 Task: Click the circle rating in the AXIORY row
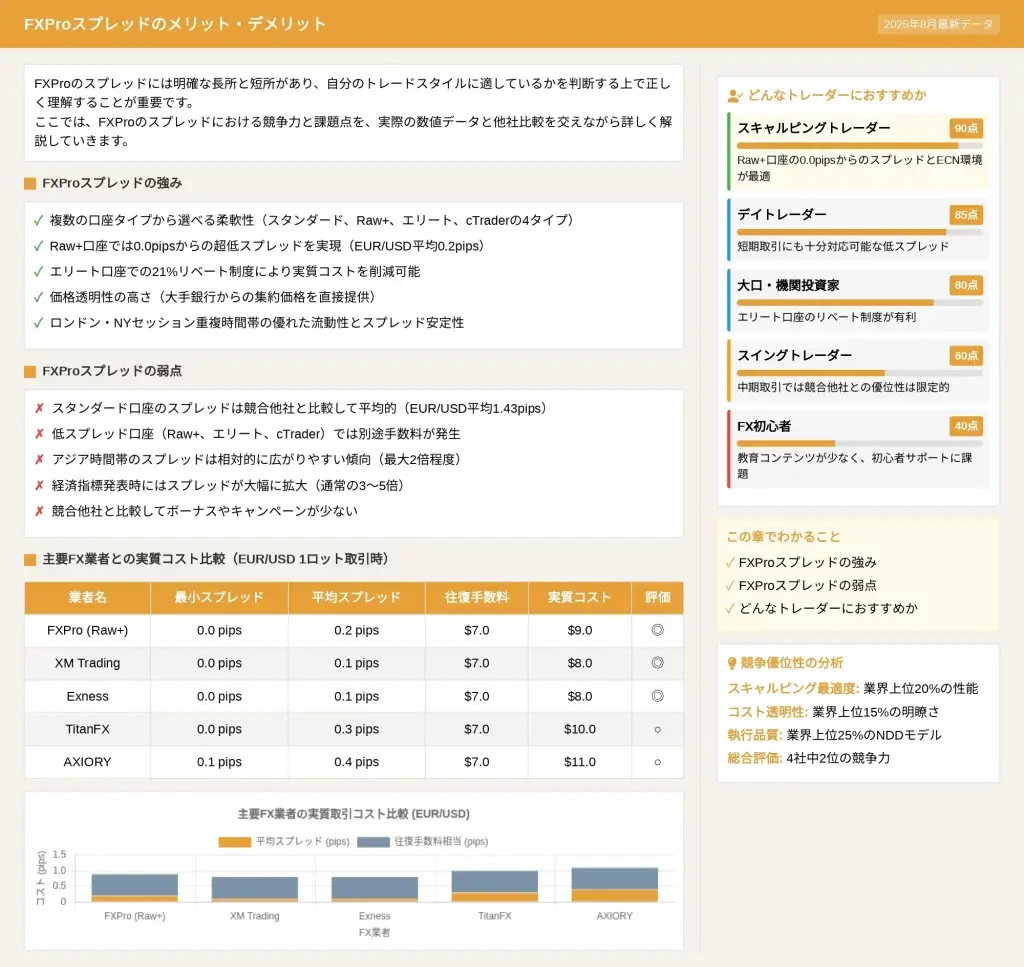[657, 762]
